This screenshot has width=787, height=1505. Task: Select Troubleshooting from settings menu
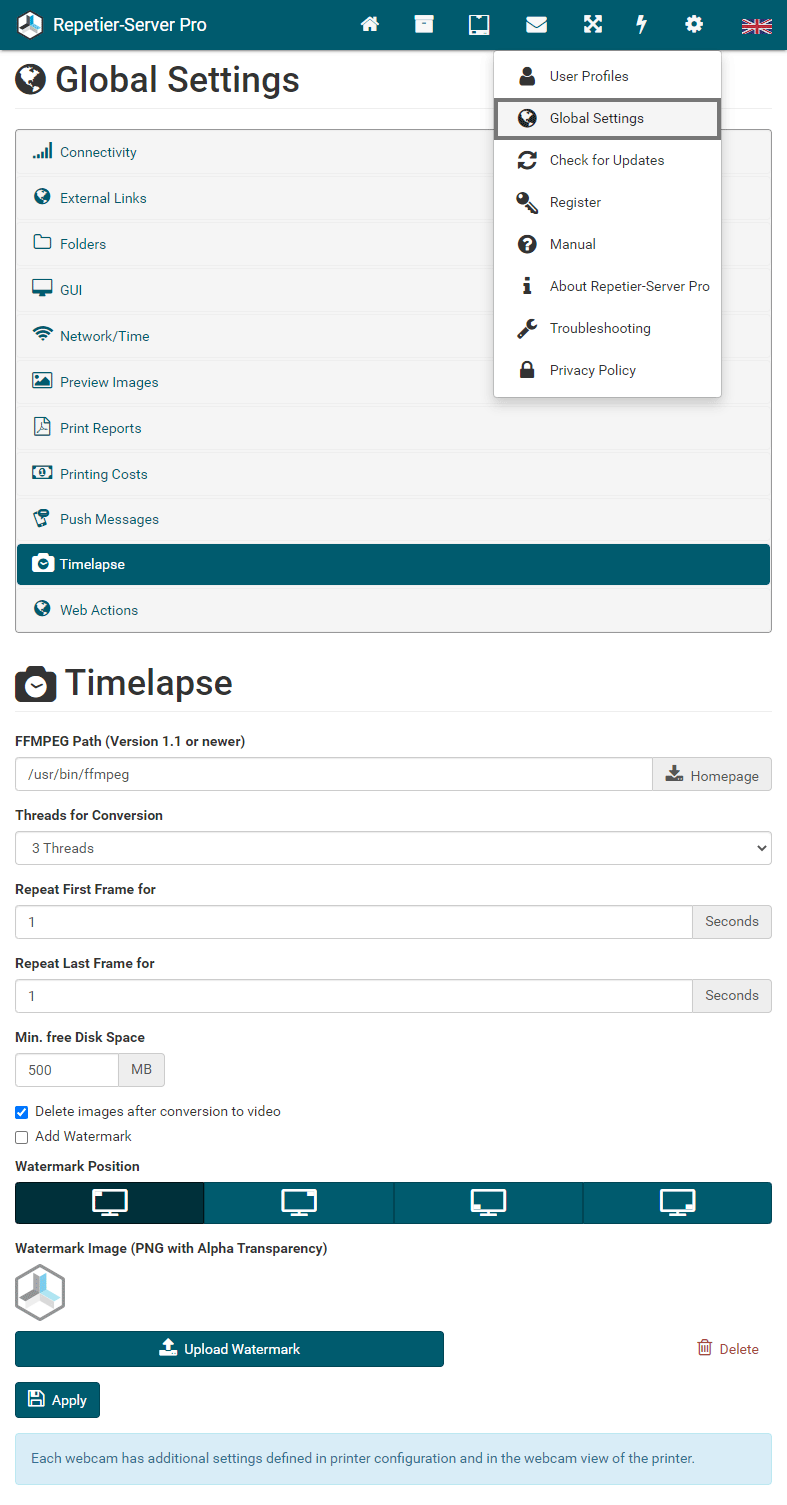[599, 328]
